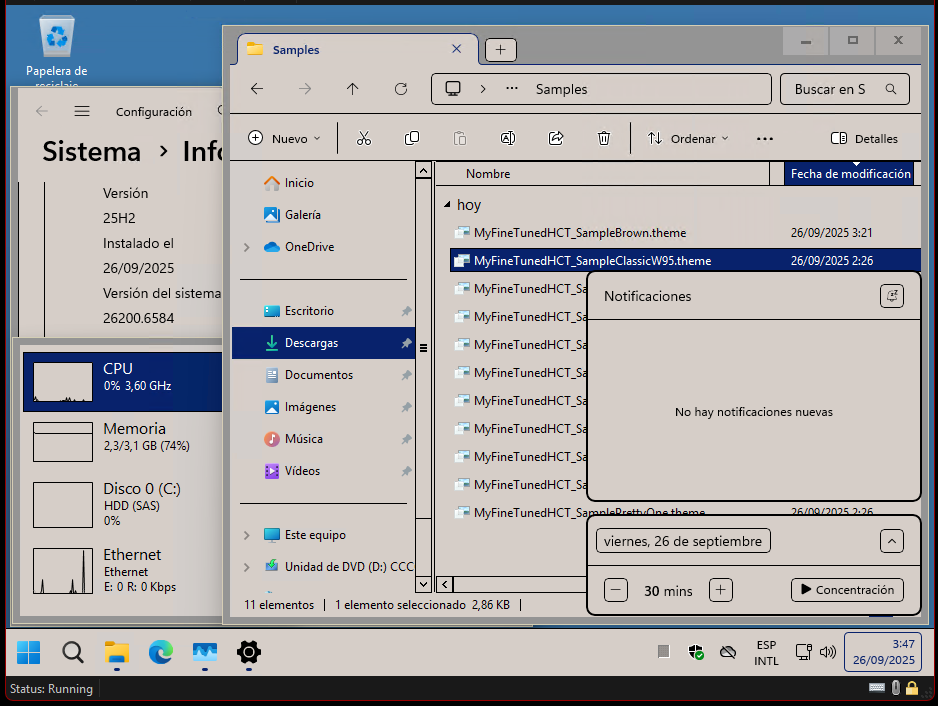
Task: Expand Este equipo tree node
Action: tap(246, 535)
